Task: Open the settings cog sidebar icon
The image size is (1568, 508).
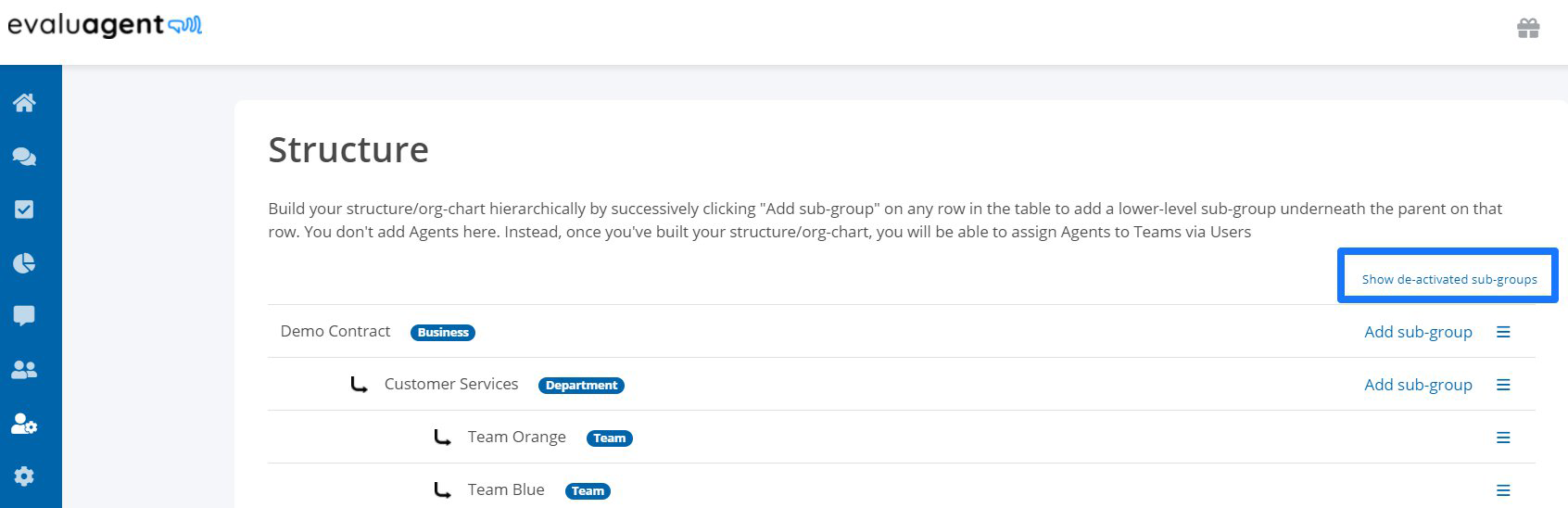Action: click(24, 476)
